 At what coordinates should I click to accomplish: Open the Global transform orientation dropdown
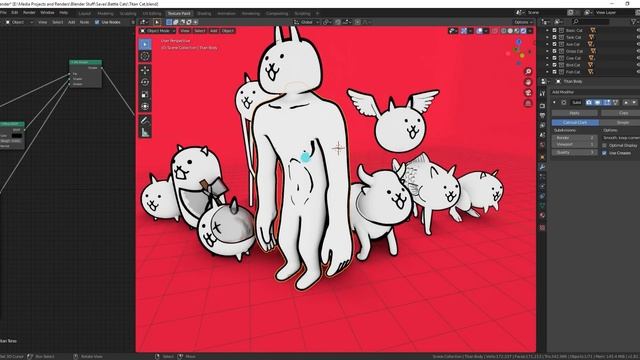tap(306, 22)
